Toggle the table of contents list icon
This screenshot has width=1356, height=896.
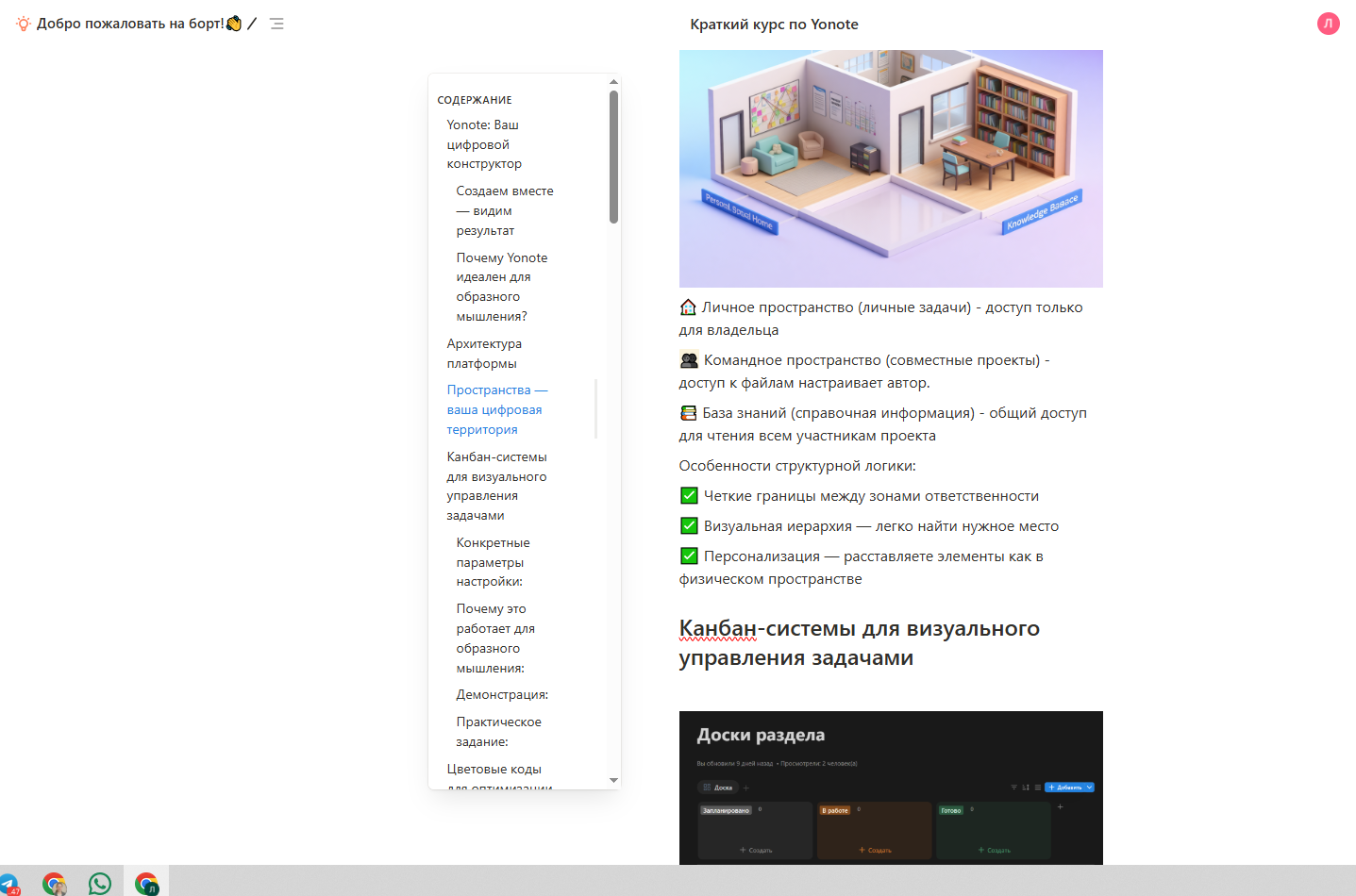276,24
